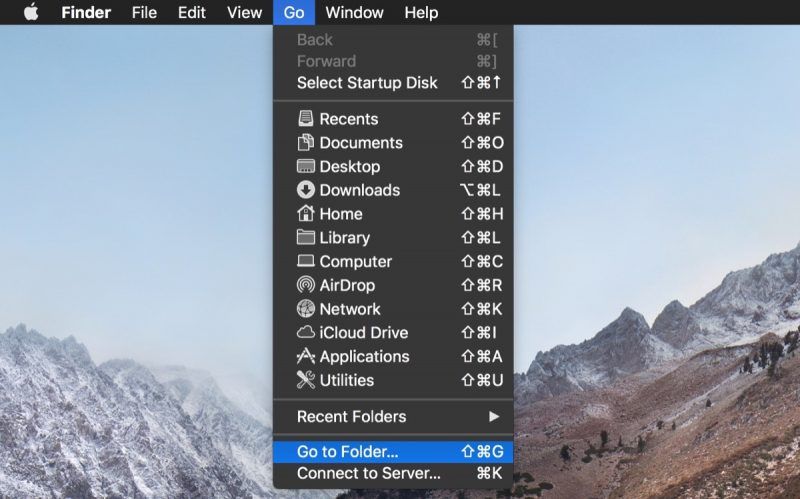Click the AirDrop icon

coord(306,285)
